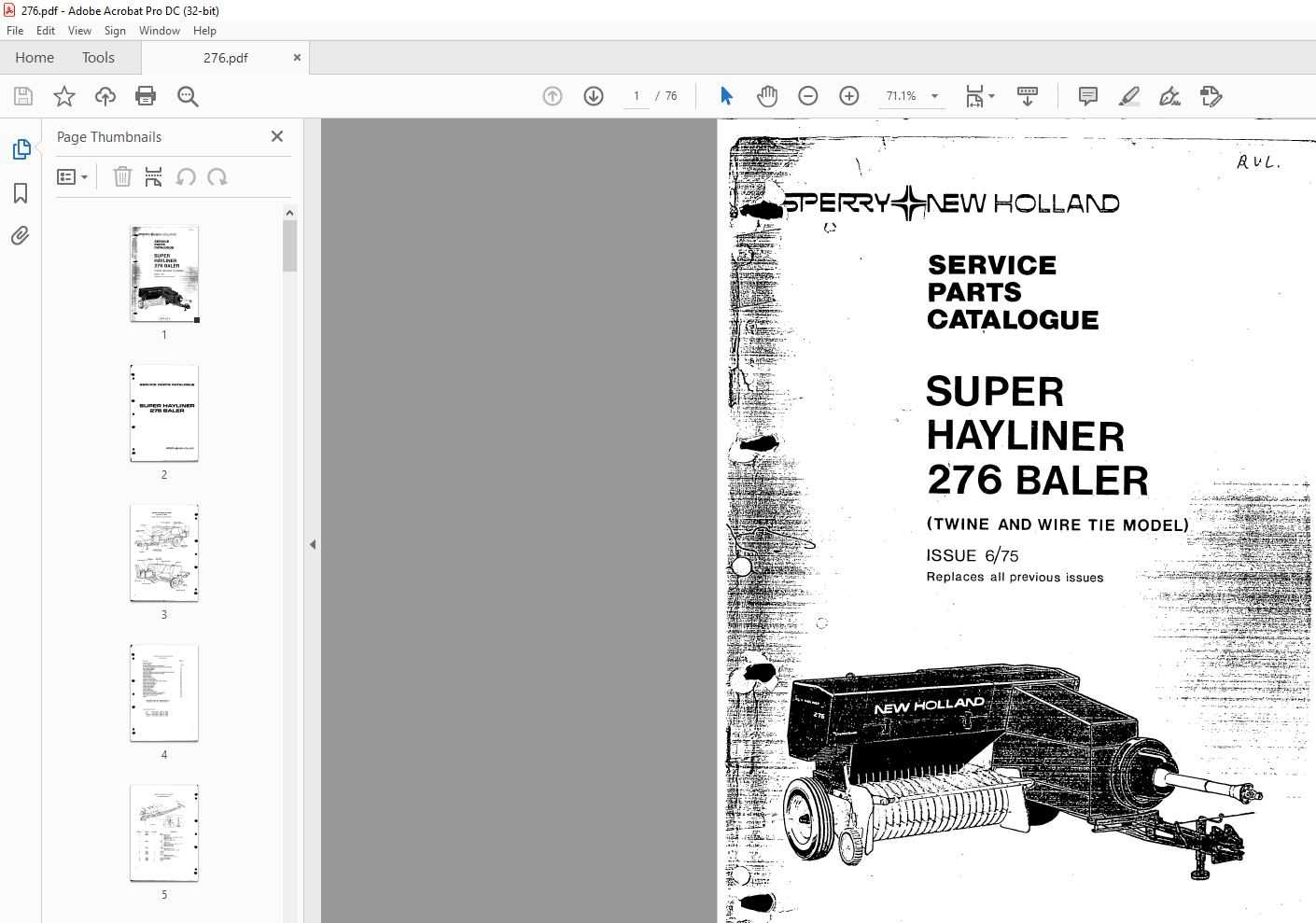Image resolution: width=1316 pixels, height=923 pixels.
Task: Click the Zoom in plus button
Action: [849, 96]
